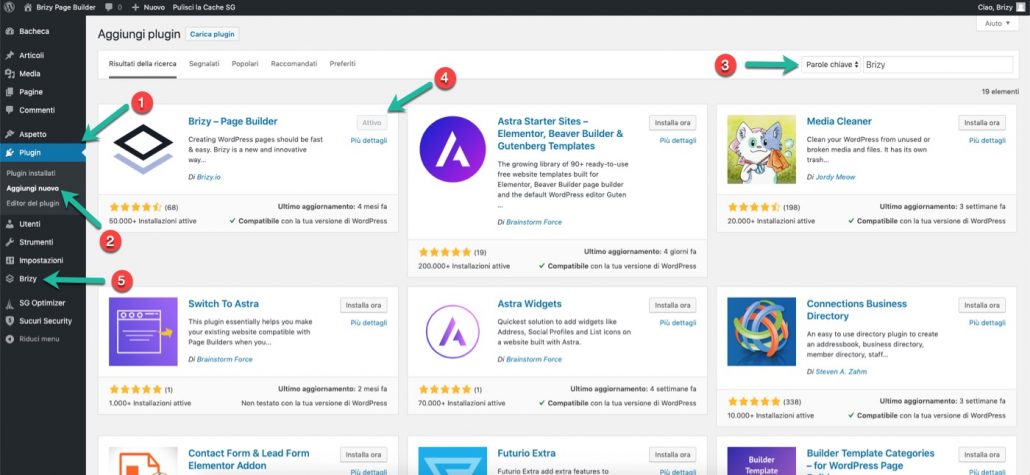This screenshot has height=475, width=1030.
Task: Open Più dettagli for Media Cleaner
Action: click(987, 140)
